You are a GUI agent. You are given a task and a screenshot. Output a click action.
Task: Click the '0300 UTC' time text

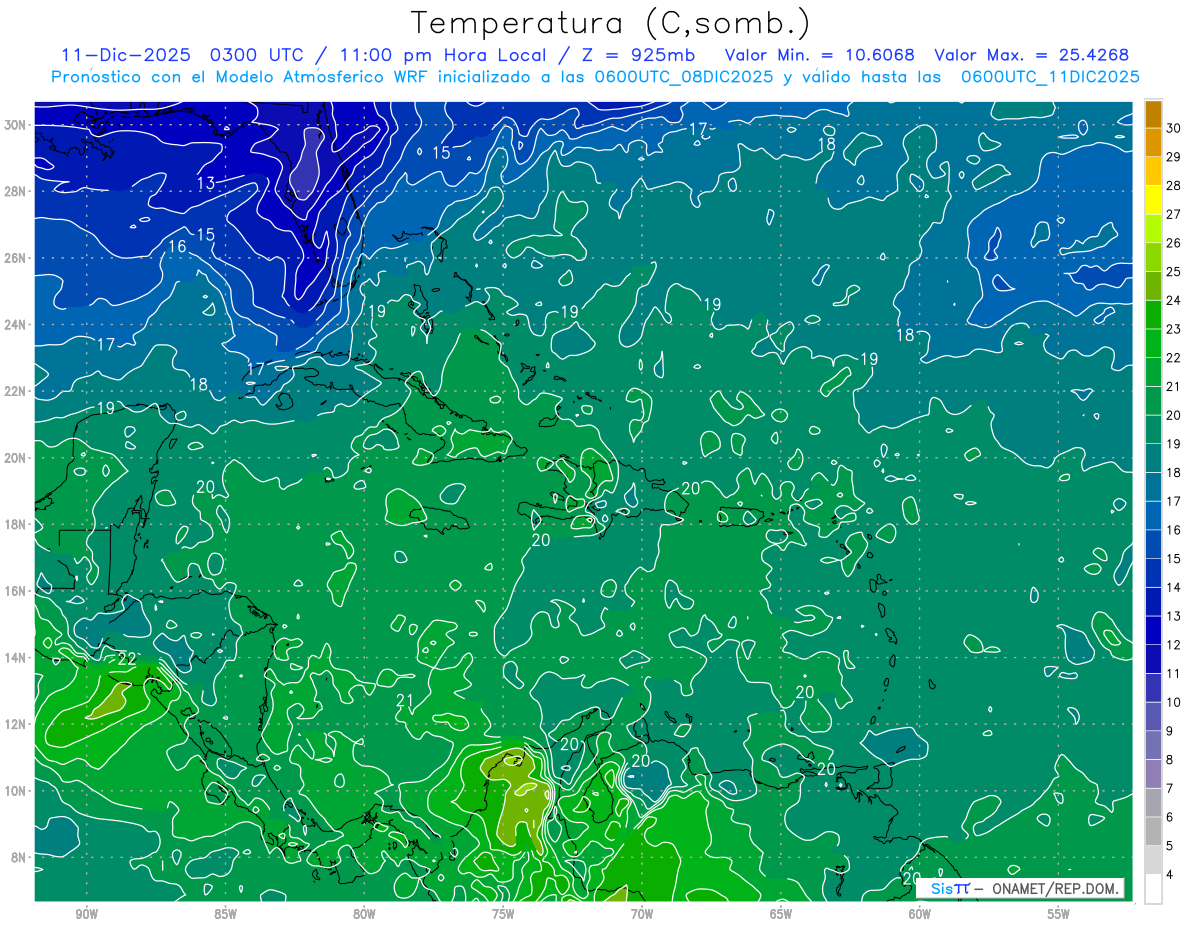[x=255, y=55]
